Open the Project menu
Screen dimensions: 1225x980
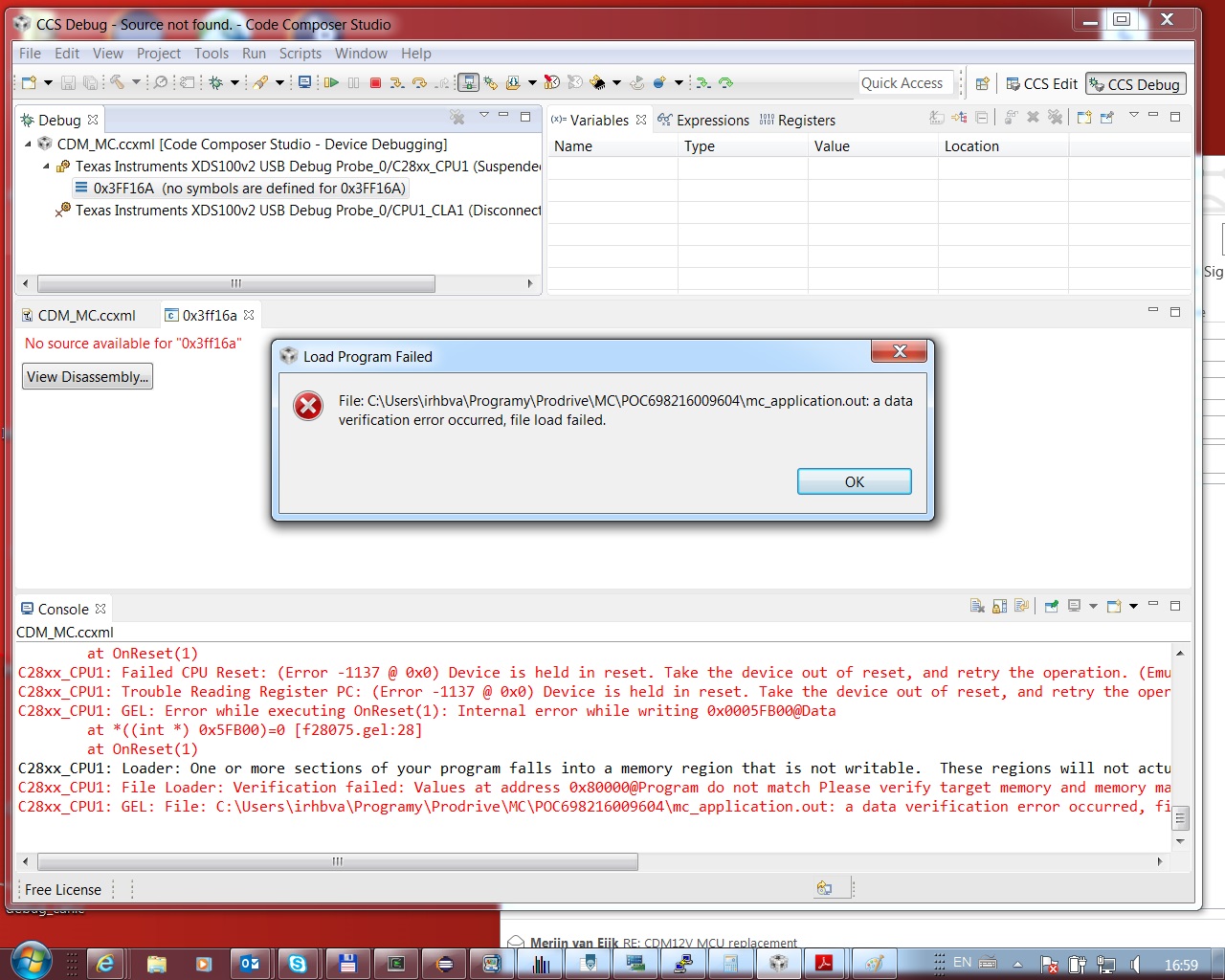158,54
